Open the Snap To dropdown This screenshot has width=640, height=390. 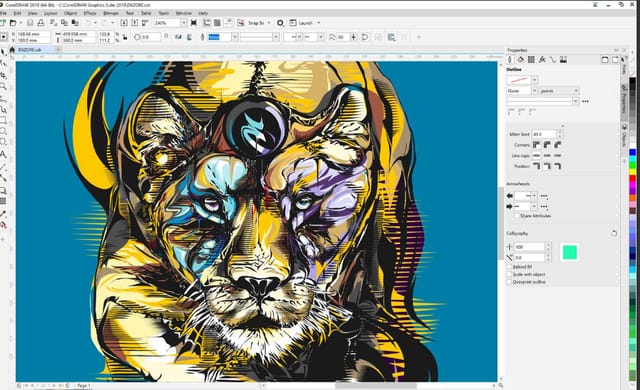tap(269, 23)
